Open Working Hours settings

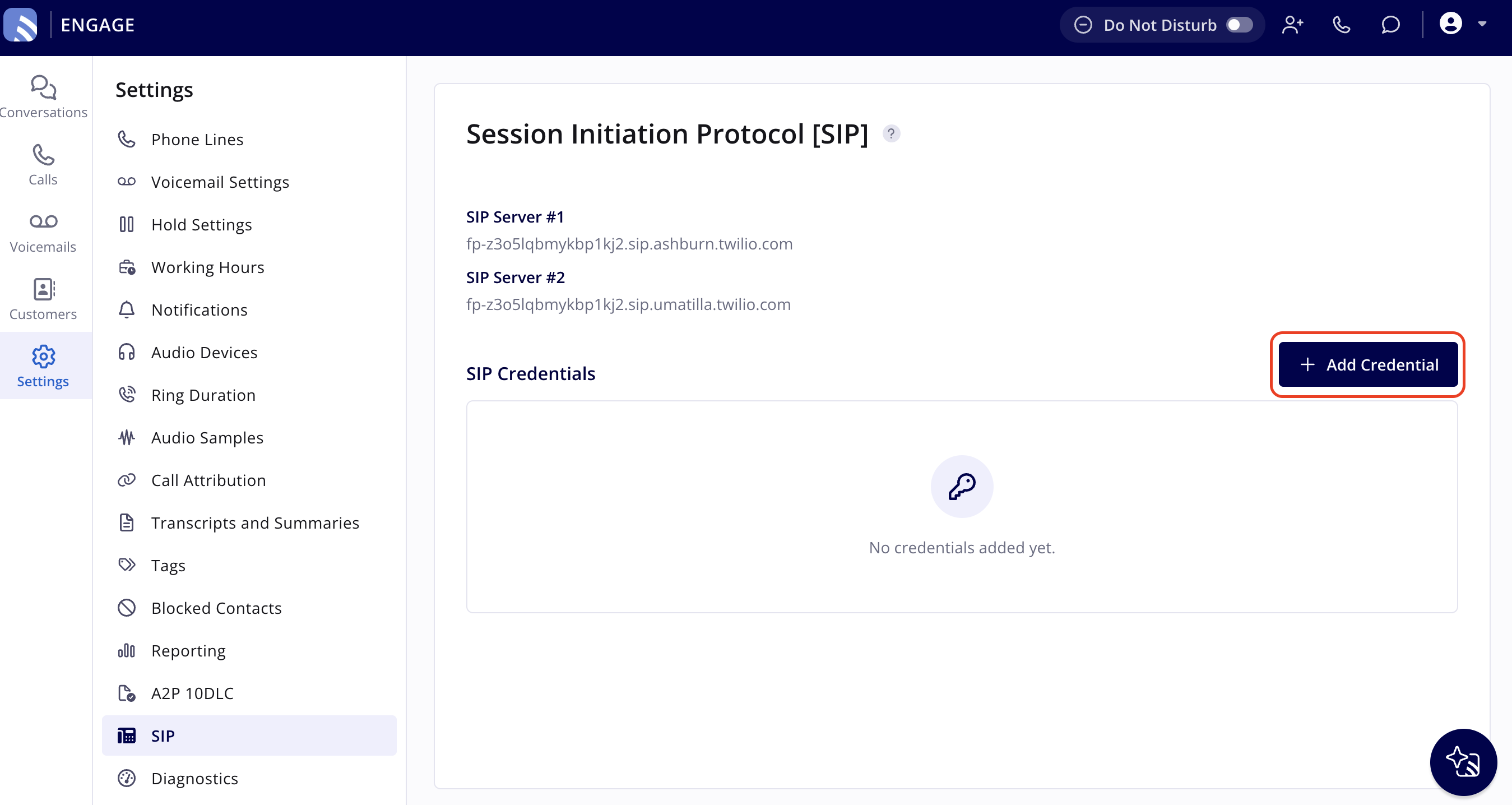[249, 267]
